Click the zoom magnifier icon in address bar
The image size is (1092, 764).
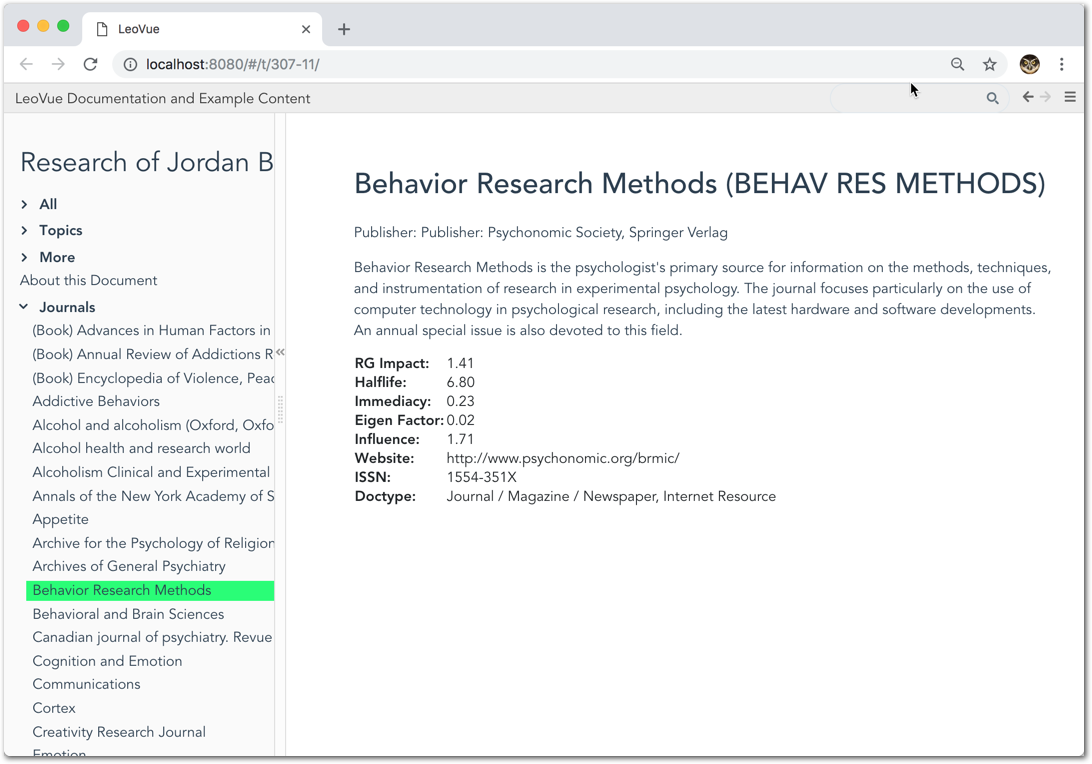[x=958, y=64]
